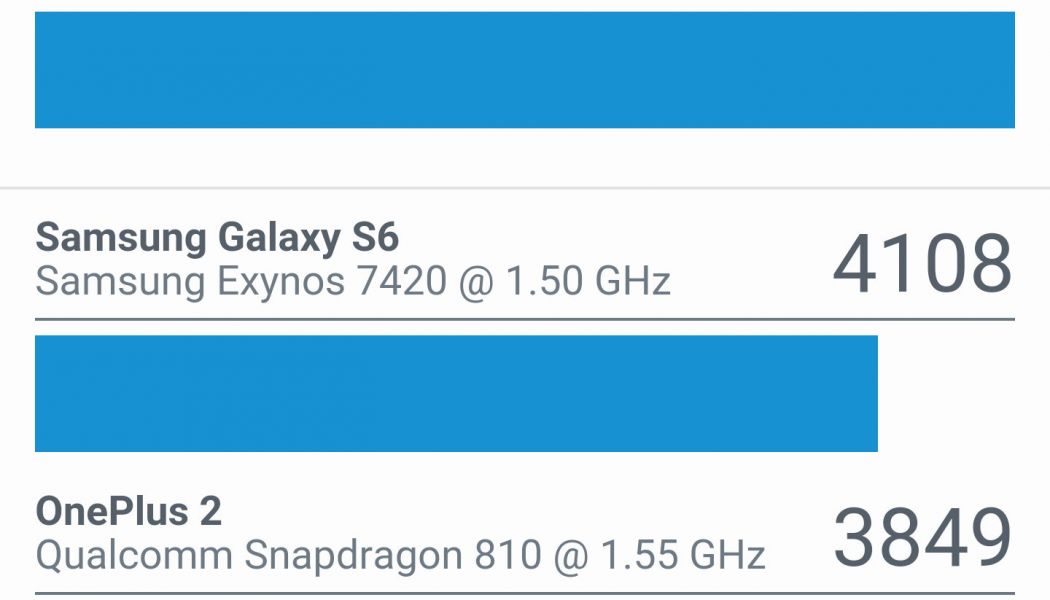Click the Samsung Exynos 7420 processor line
This screenshot has width=1050, height=600.
point(352,282)
